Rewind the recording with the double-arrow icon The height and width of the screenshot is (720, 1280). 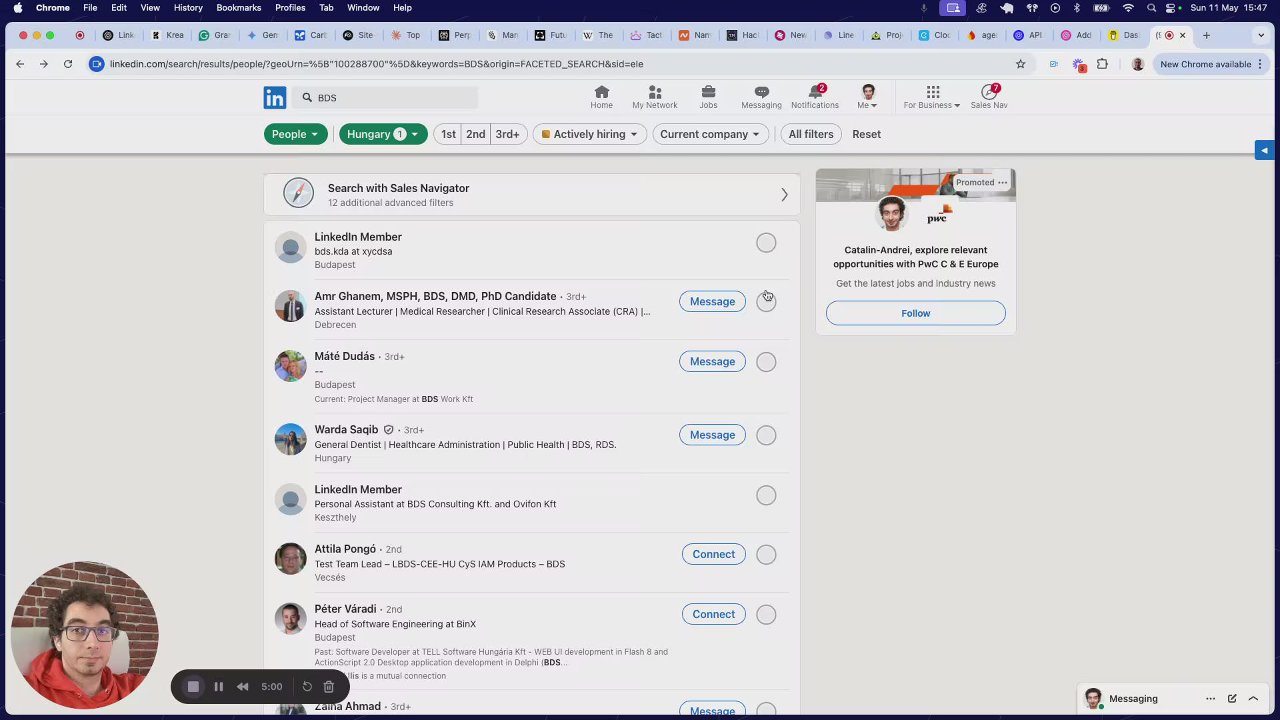tap(242, 687)
